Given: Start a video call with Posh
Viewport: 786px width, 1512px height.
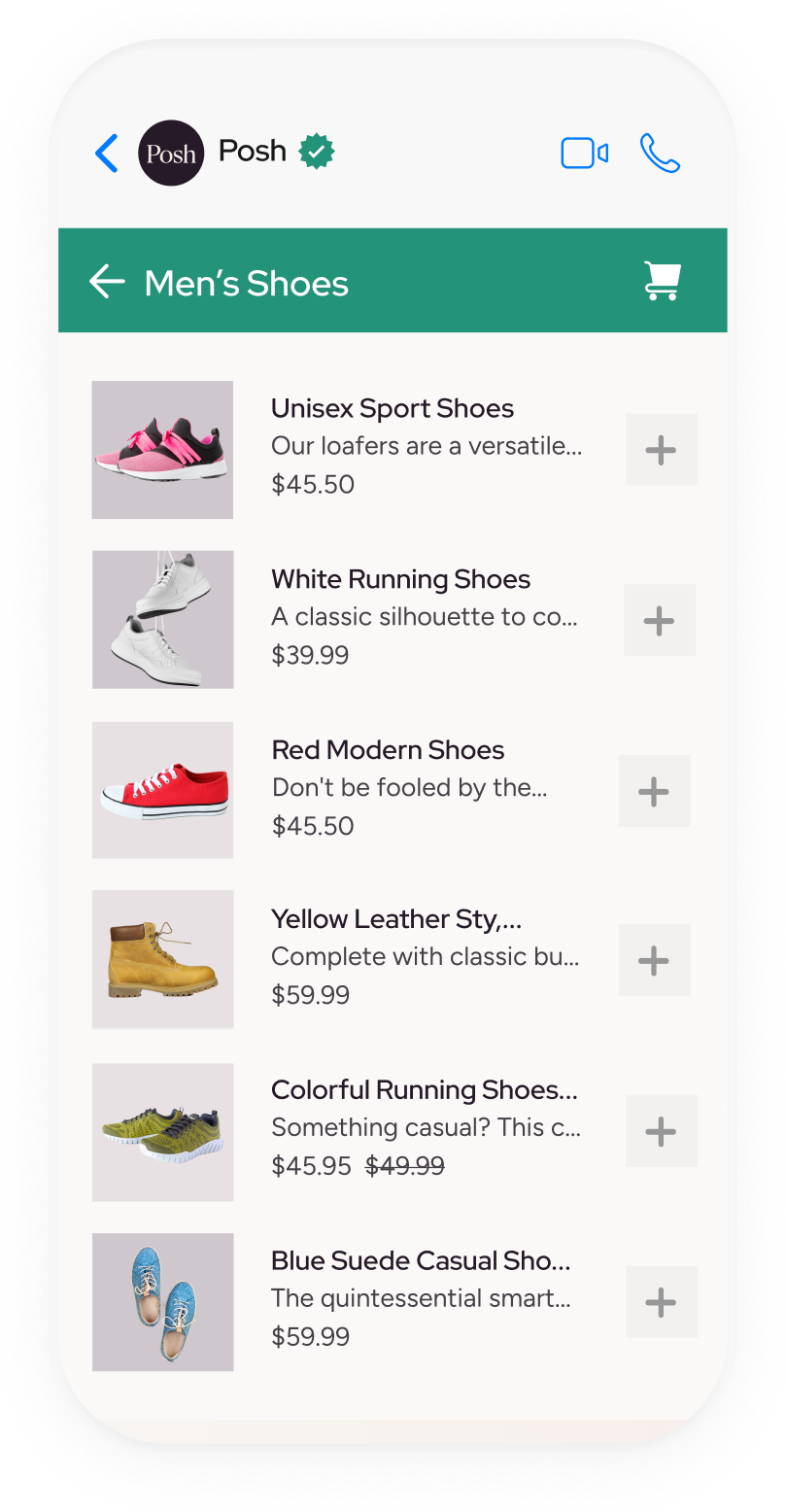Looking at the screenshot, I should tap(585, 154).
